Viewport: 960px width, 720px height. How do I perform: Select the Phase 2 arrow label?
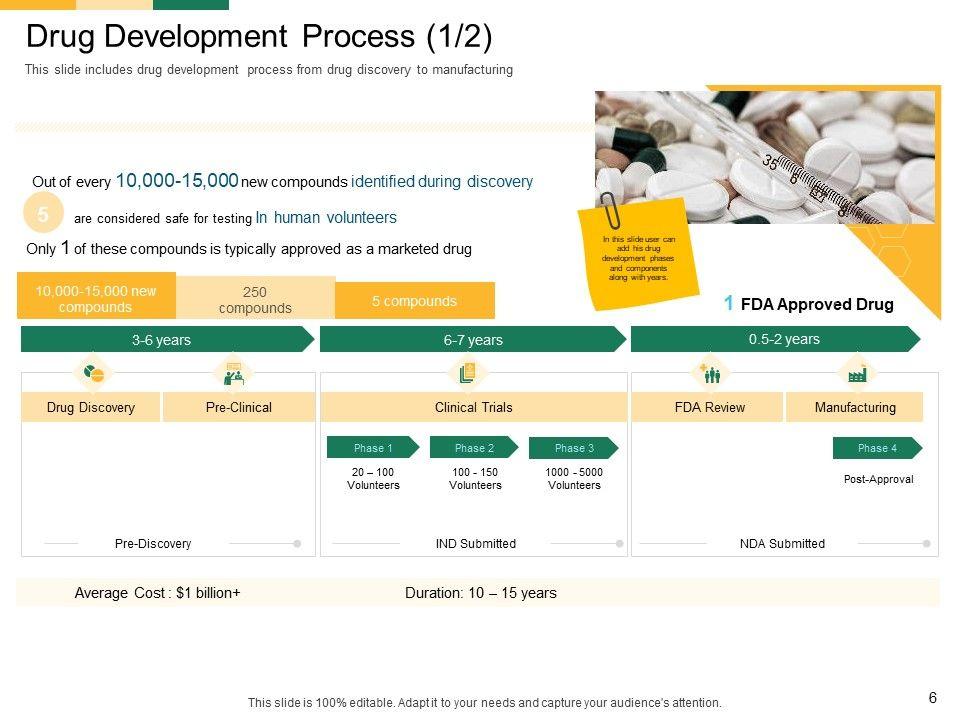474,448
